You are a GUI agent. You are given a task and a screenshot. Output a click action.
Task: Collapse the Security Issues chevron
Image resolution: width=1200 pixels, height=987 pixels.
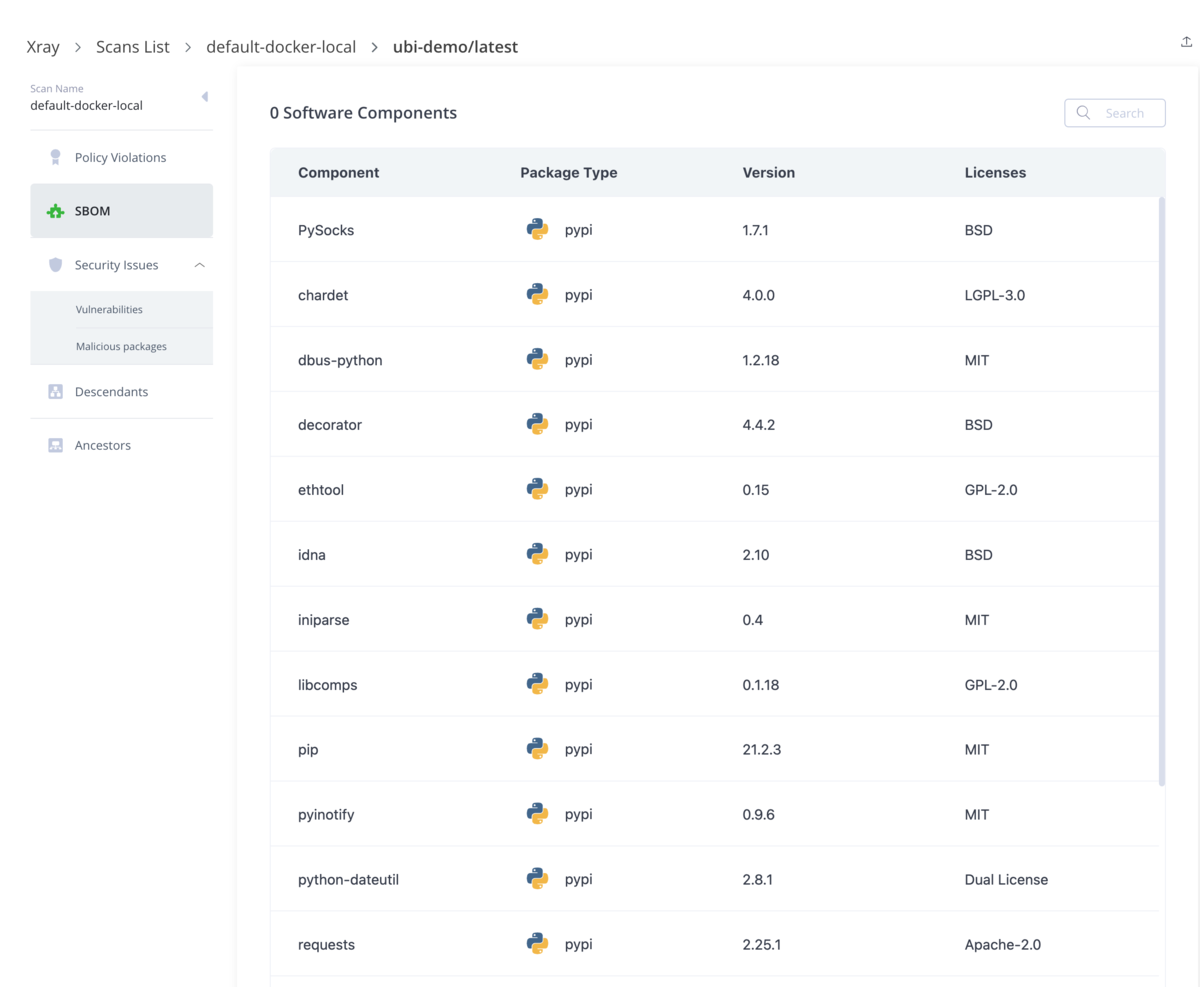199,265
